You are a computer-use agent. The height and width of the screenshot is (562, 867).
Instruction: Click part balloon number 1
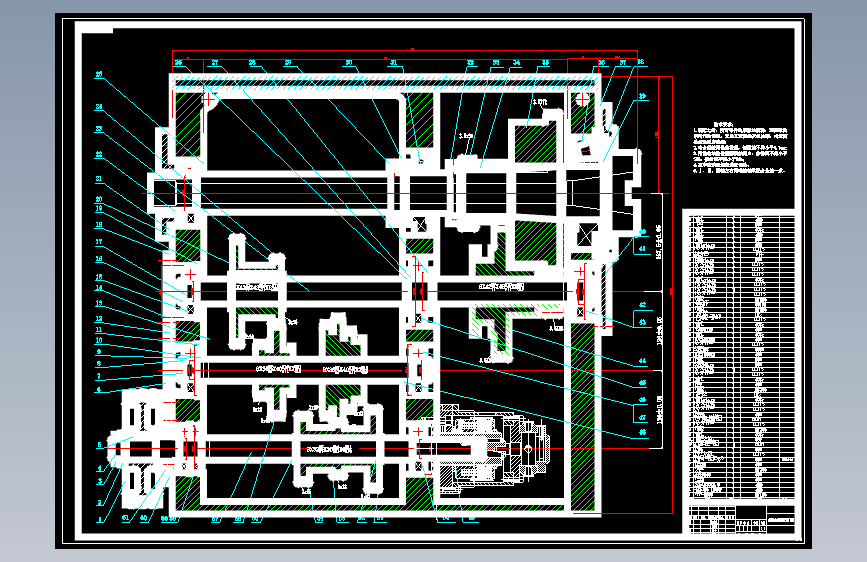[x=100, y=519]
